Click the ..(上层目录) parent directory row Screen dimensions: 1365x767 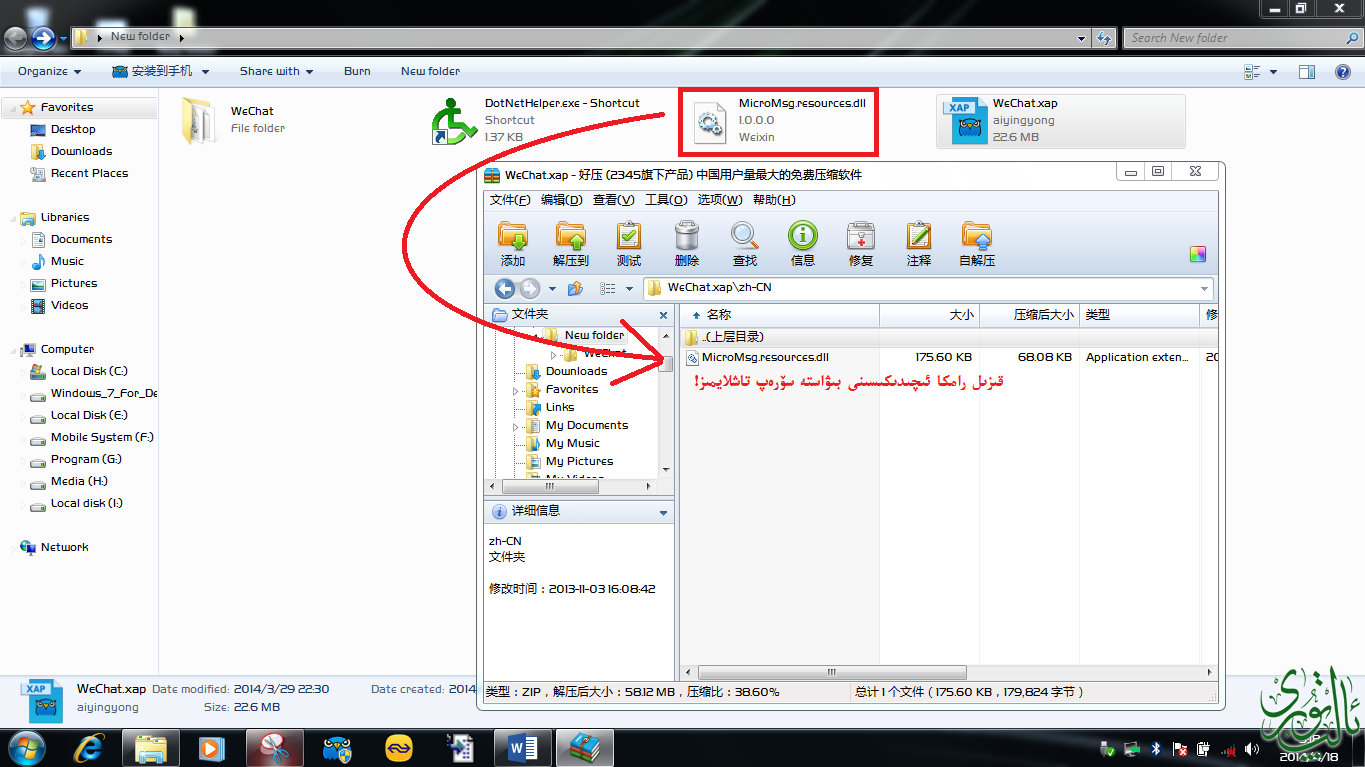click(733, 337)
